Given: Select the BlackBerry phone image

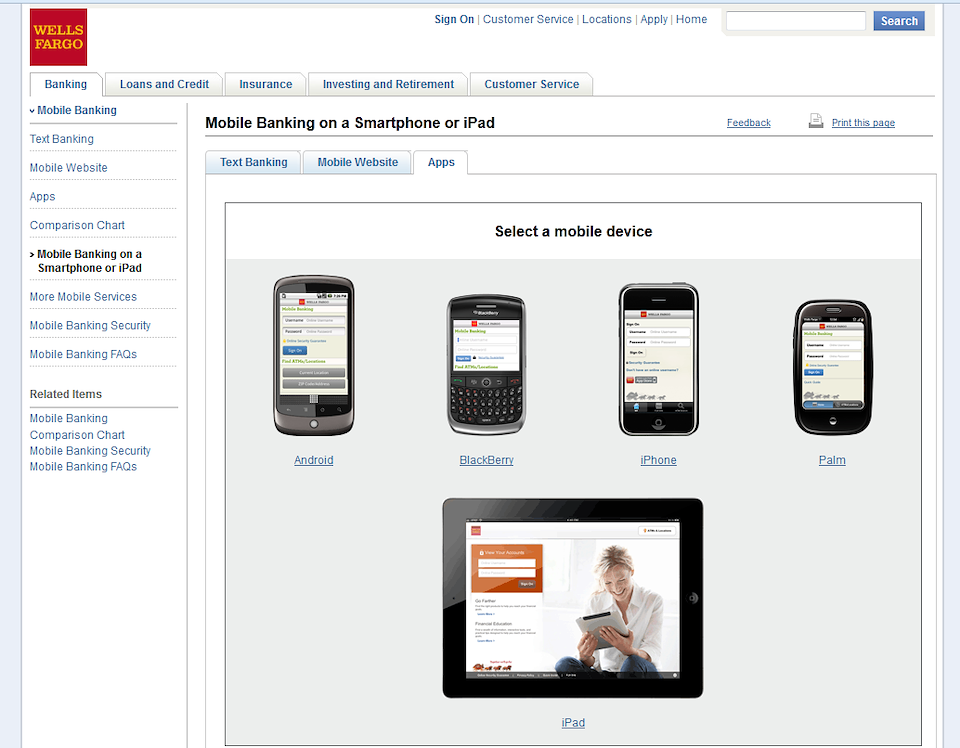Looking at the screenshot, I should [x=486, y=365].
